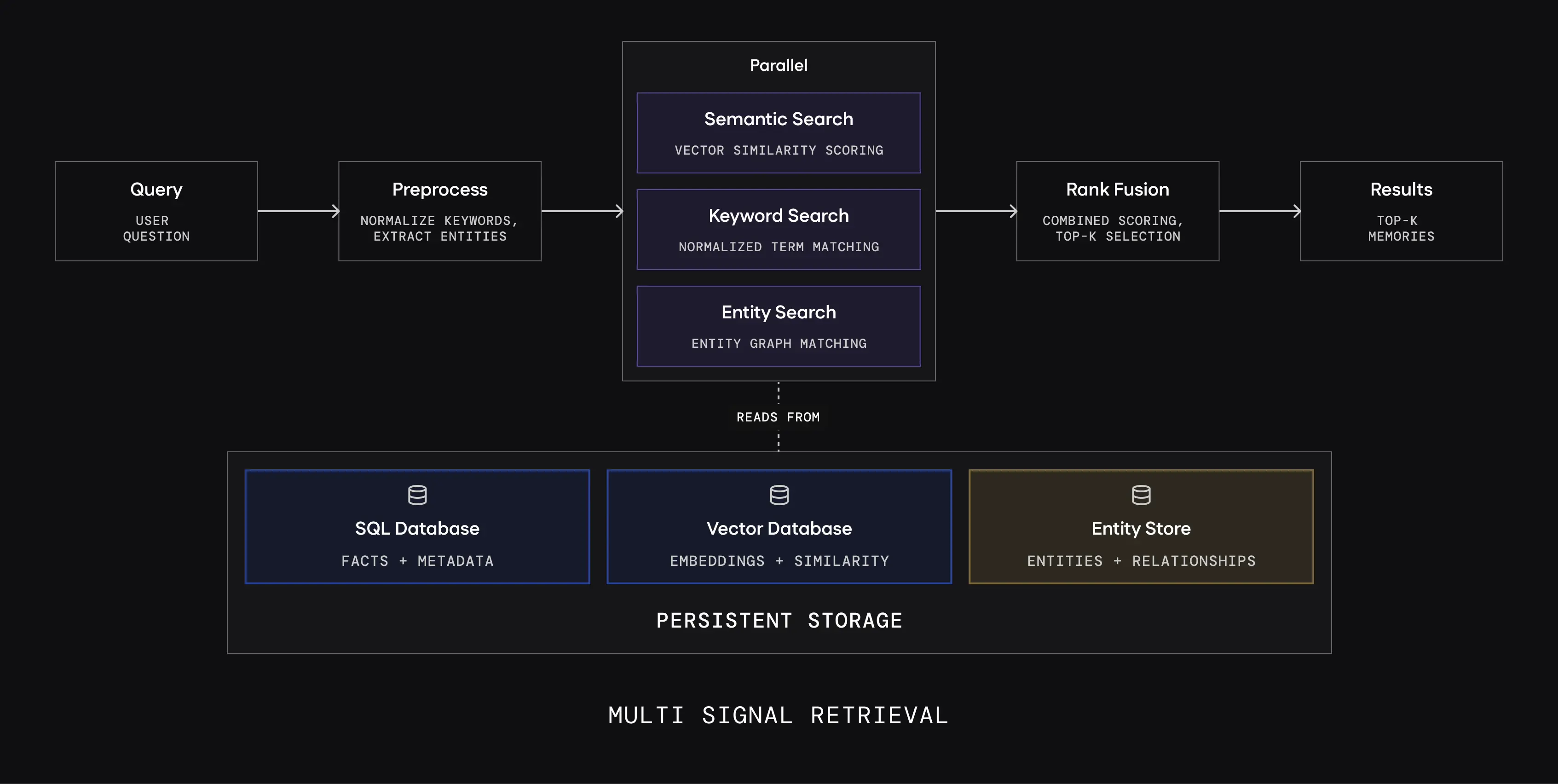Select the Results top-k memories box
The width and height of the screenshot is (1558, 784).
pyautogui.click(x=1401, y=211)
